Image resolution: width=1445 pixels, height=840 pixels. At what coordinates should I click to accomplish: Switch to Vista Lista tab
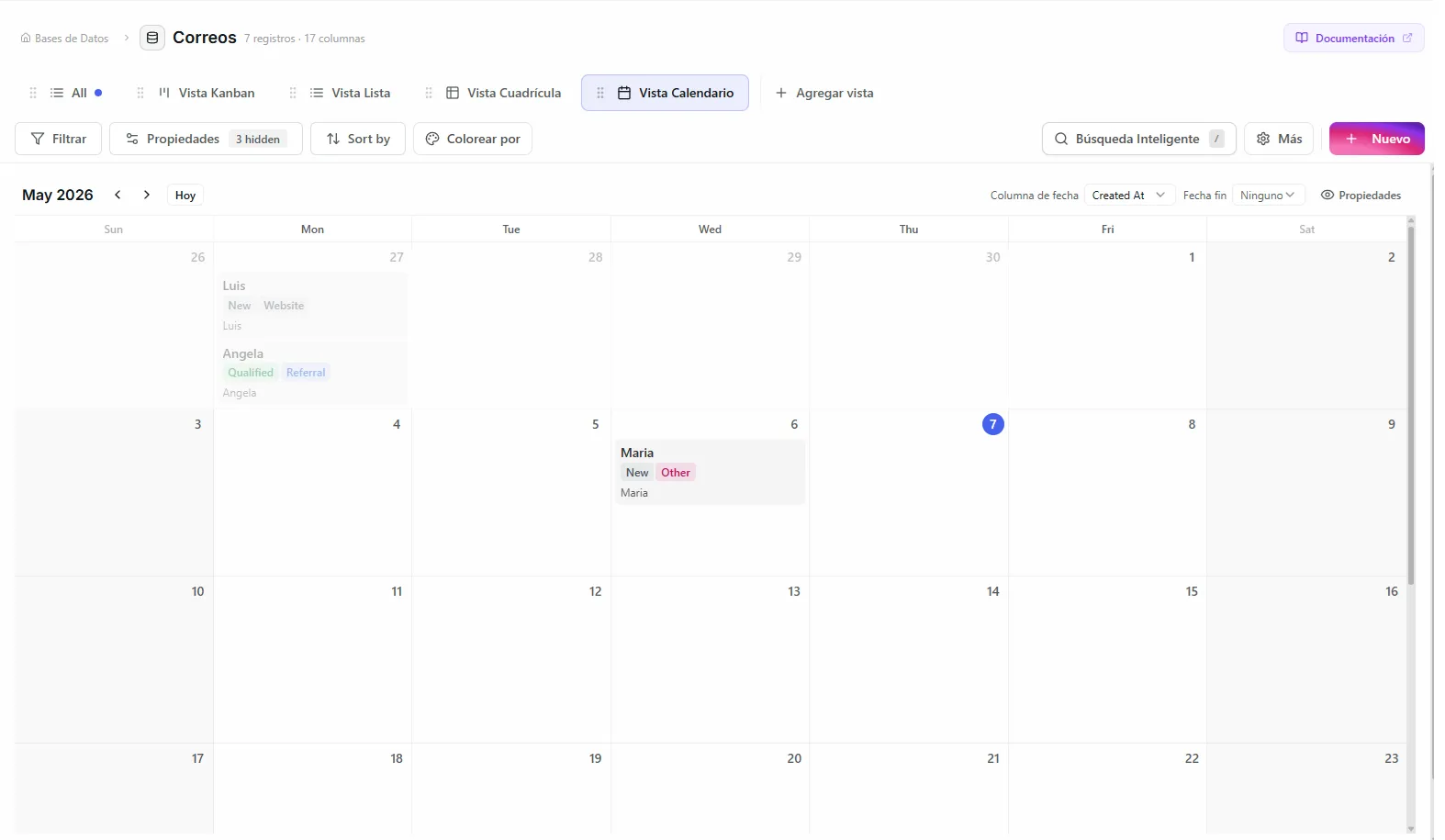[351, 93]
